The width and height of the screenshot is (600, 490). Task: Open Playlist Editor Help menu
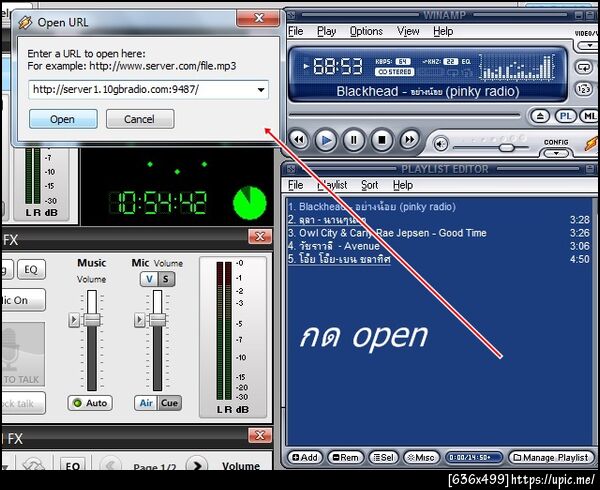tap(403, 185)
